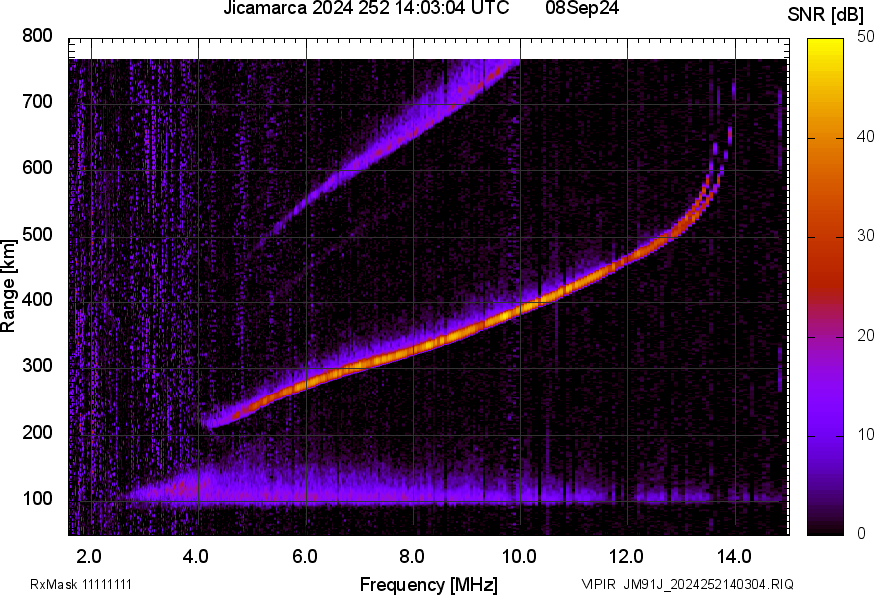Click the 10.0 tick on frequency axis
Screen dimensions: 874x595
point(519,554)
